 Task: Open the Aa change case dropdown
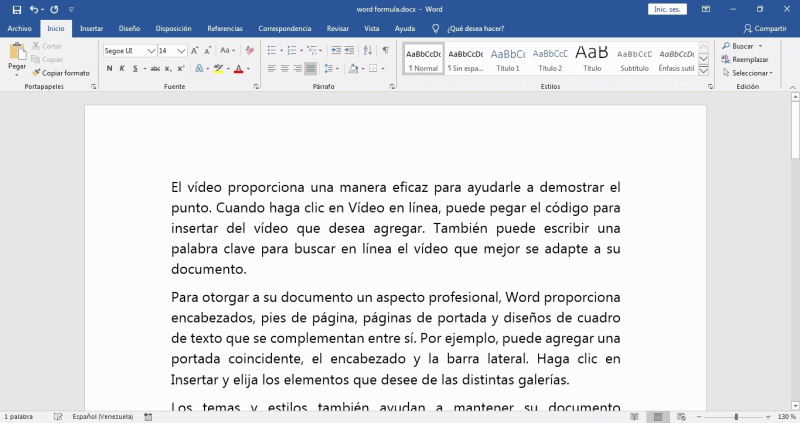[x=228, y=51]
